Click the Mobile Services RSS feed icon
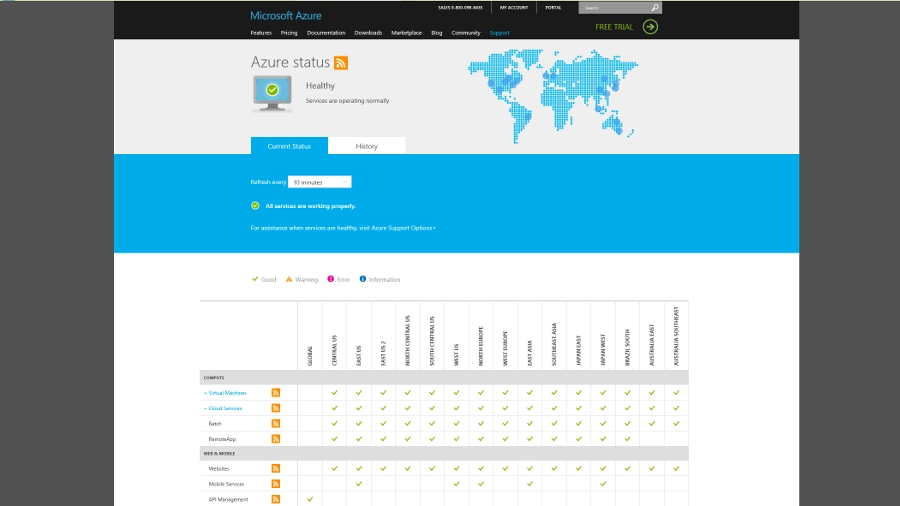Viewport: 900px width, 506px height. 276,484
